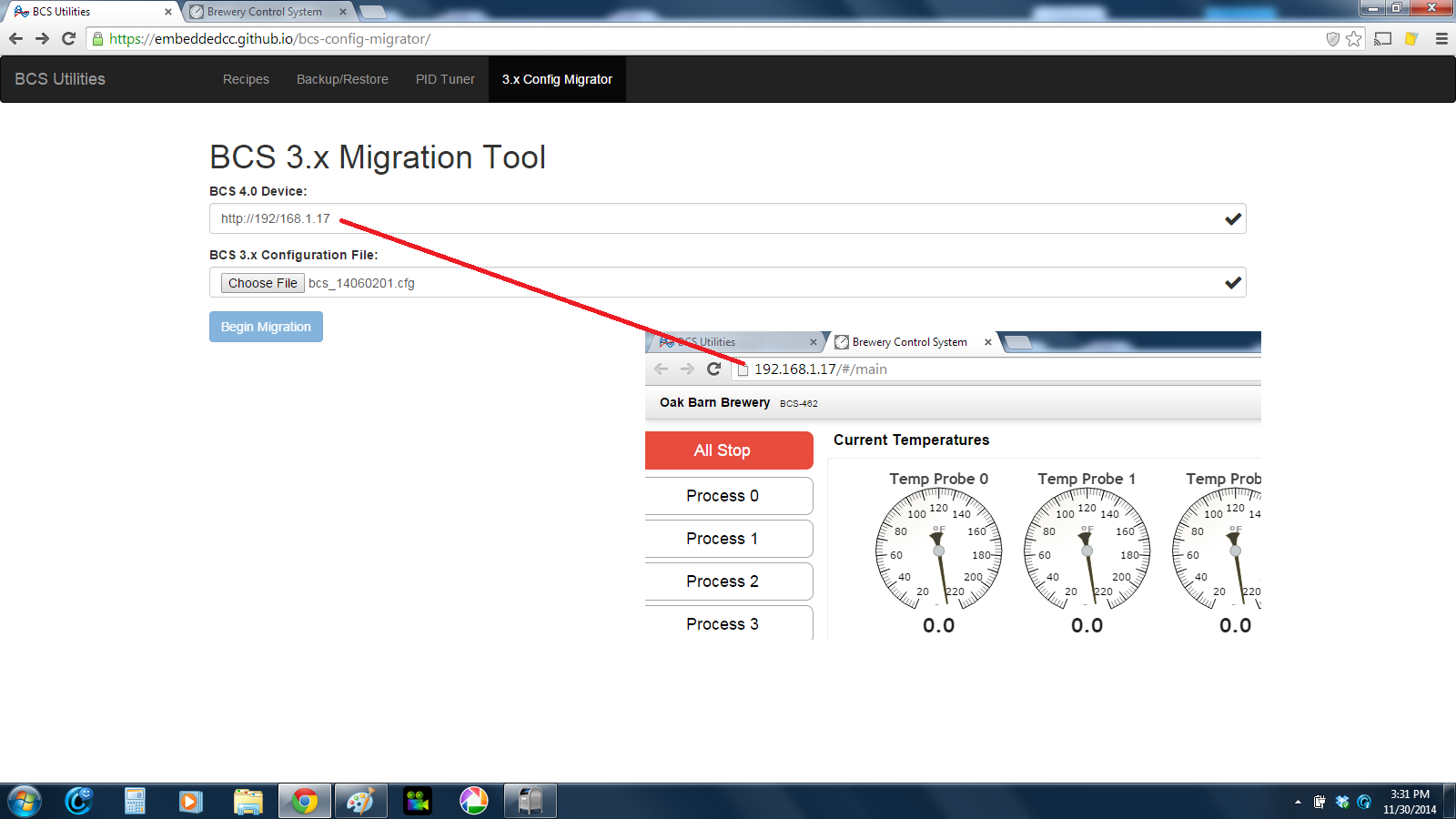Click the BCS 4.0 Device address field
This screenshot has height=819, width=1456.
tap(727, 218)
